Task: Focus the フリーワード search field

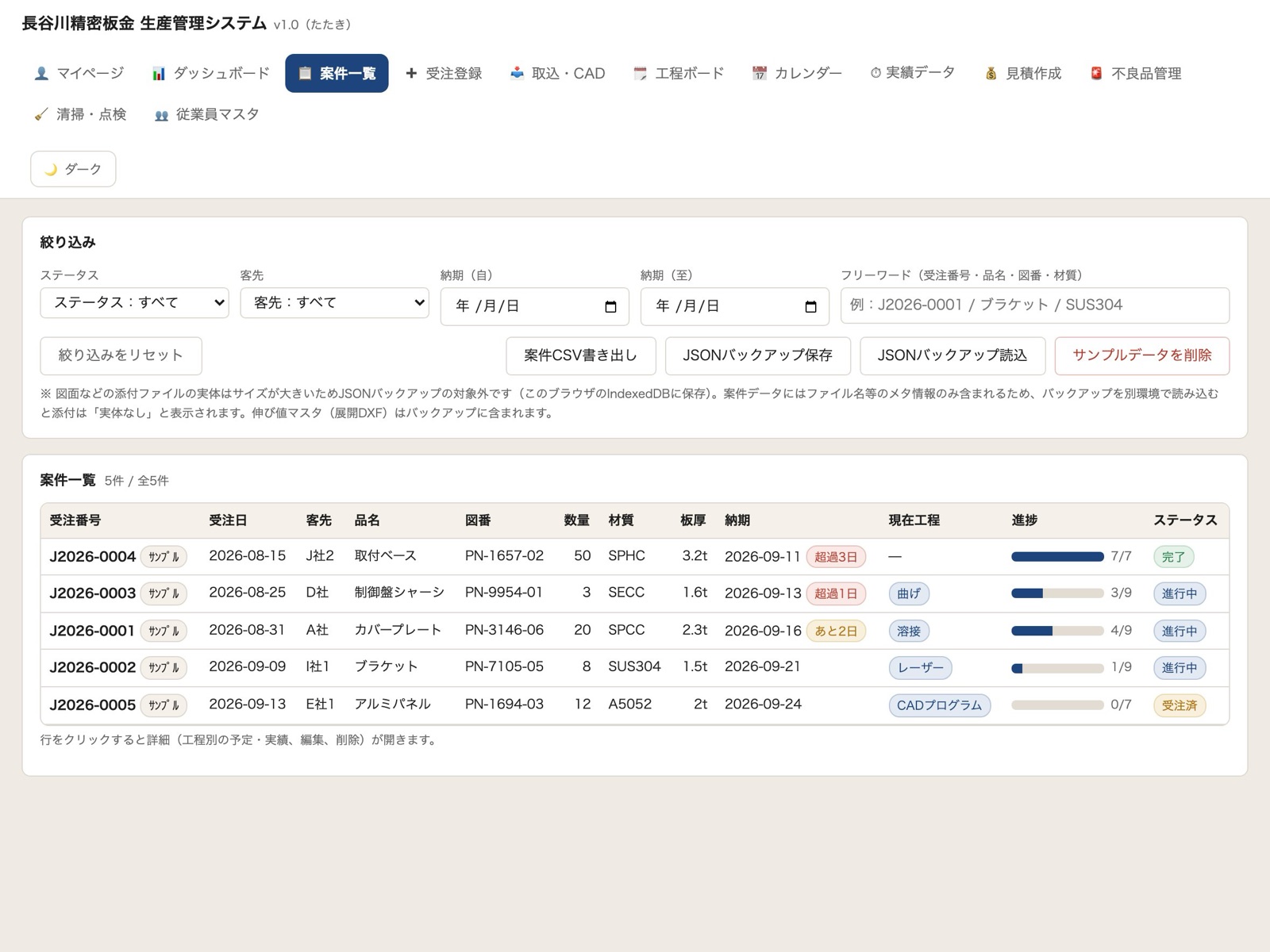Action: [1035, 305]
